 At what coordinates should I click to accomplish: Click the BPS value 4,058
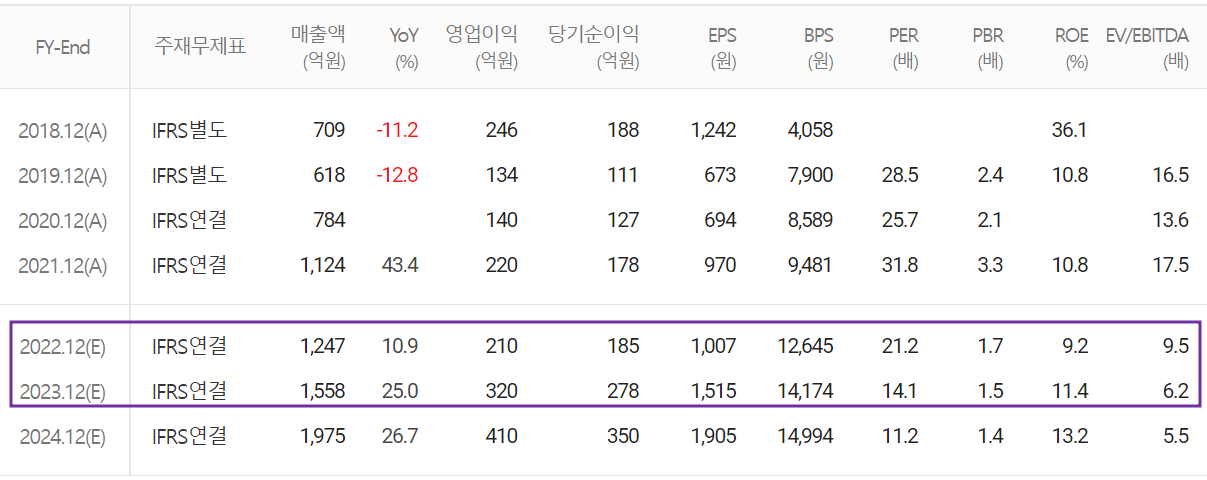810,130
